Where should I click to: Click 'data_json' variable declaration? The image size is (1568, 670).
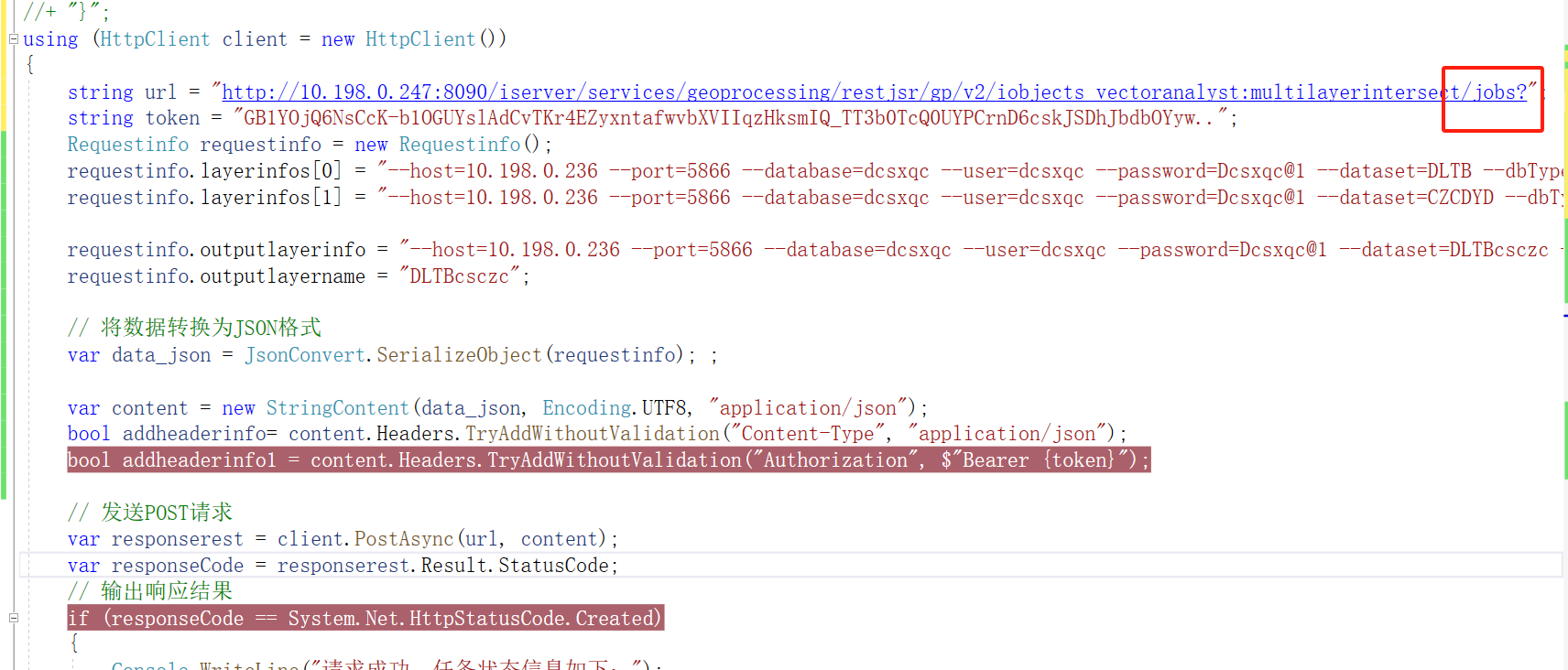[x=161, y=355]
